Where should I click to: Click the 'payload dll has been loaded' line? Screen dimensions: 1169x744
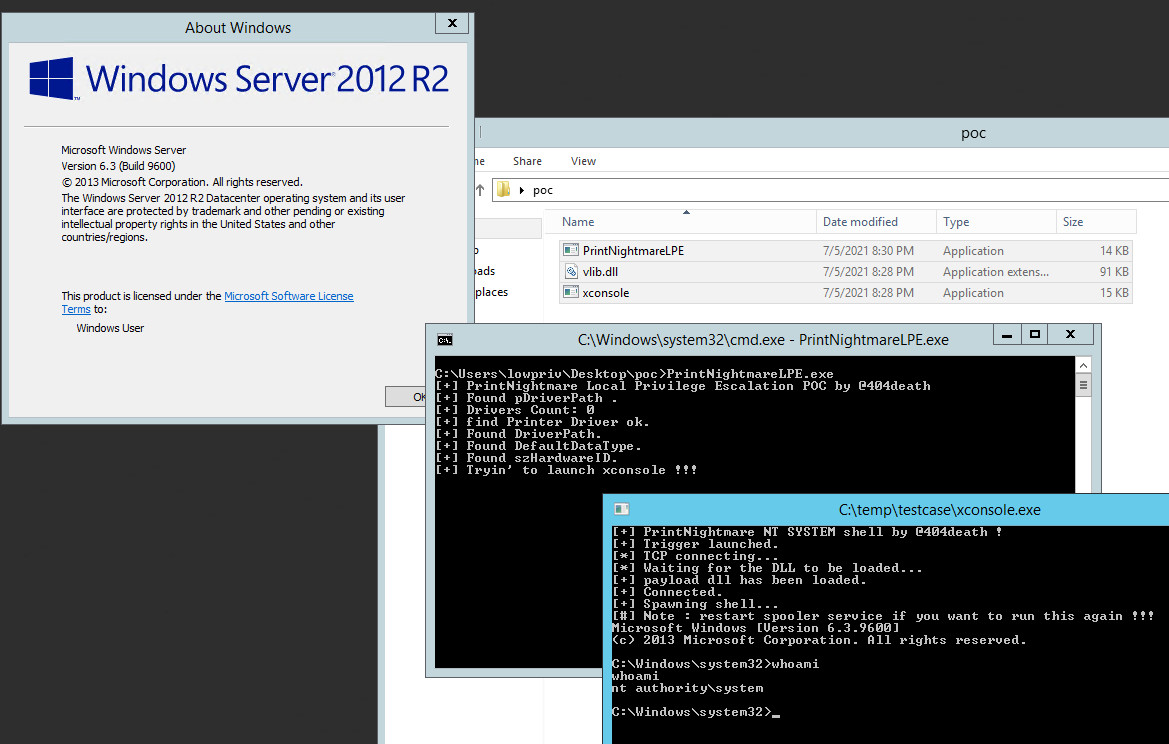[739, 580]
